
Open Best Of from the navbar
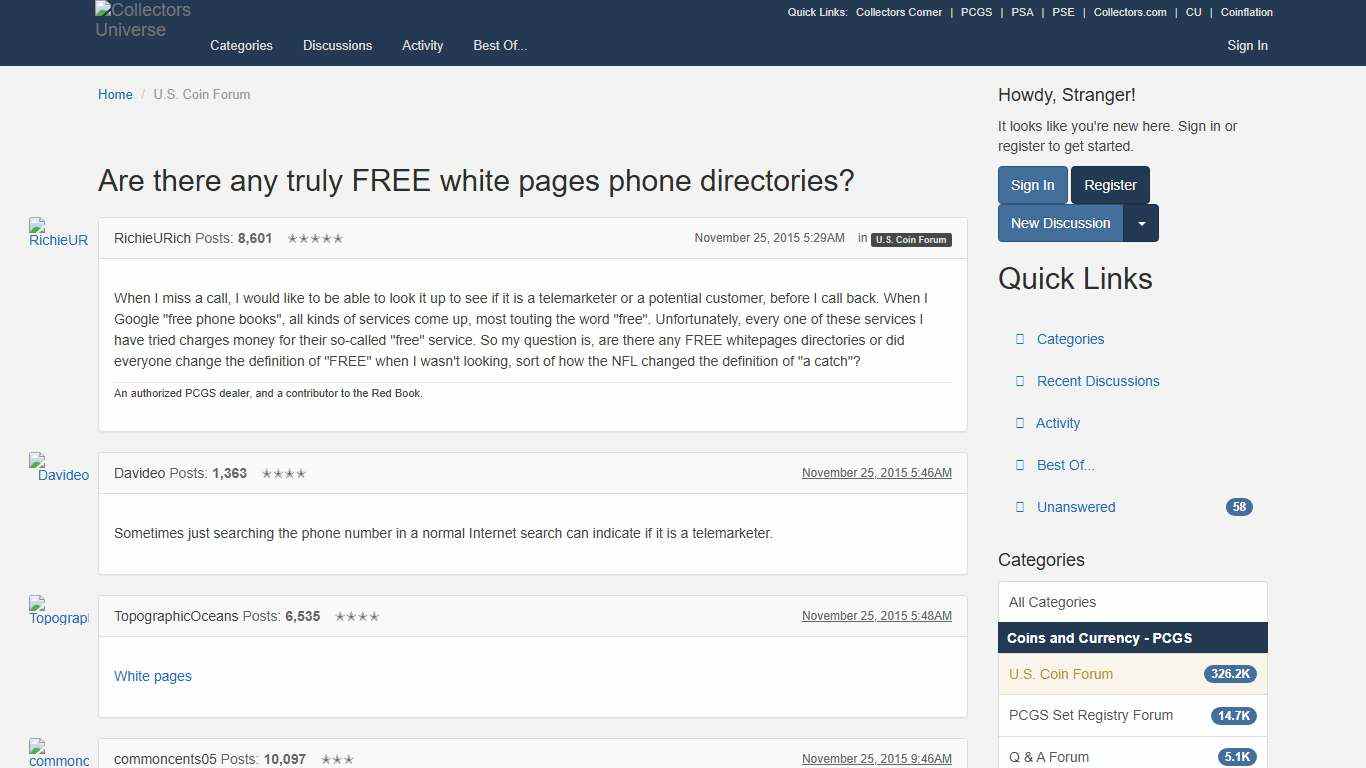499,45
